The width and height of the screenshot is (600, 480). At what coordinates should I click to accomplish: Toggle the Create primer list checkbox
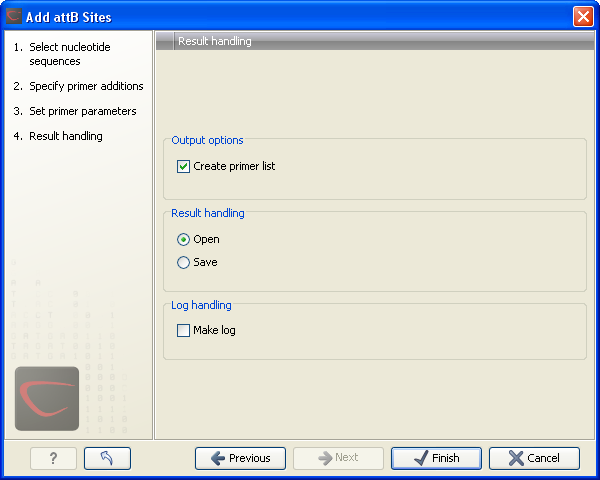[x=183, y=166]
